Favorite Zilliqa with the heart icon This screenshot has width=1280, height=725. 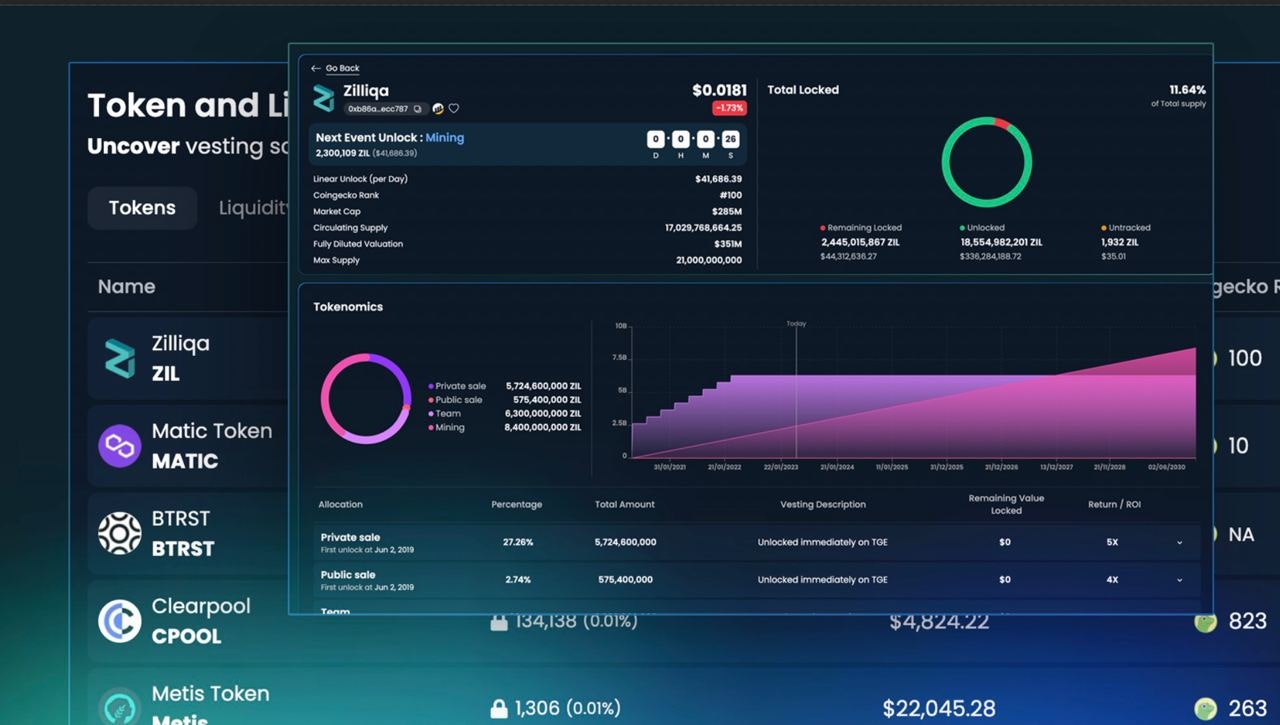(454, 109)
